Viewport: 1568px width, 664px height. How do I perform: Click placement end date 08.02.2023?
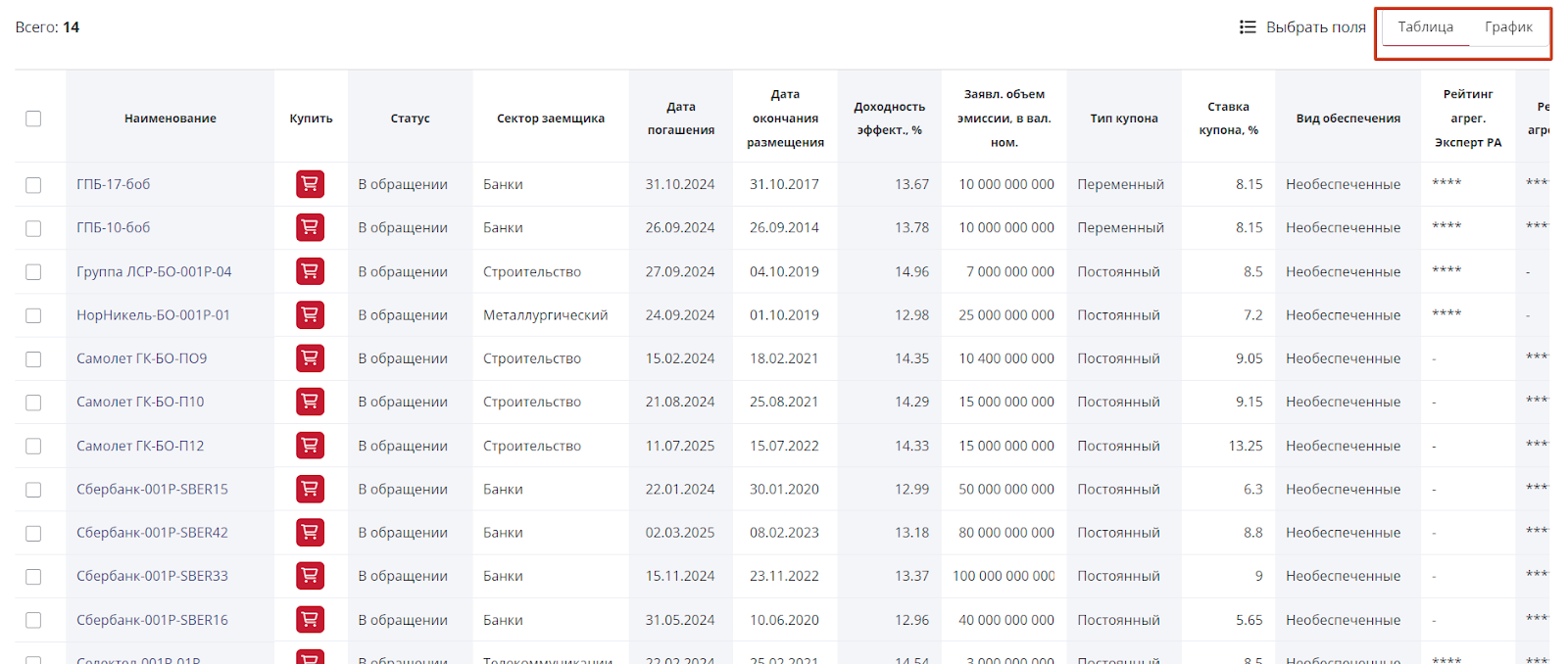[x=784, y=533]
